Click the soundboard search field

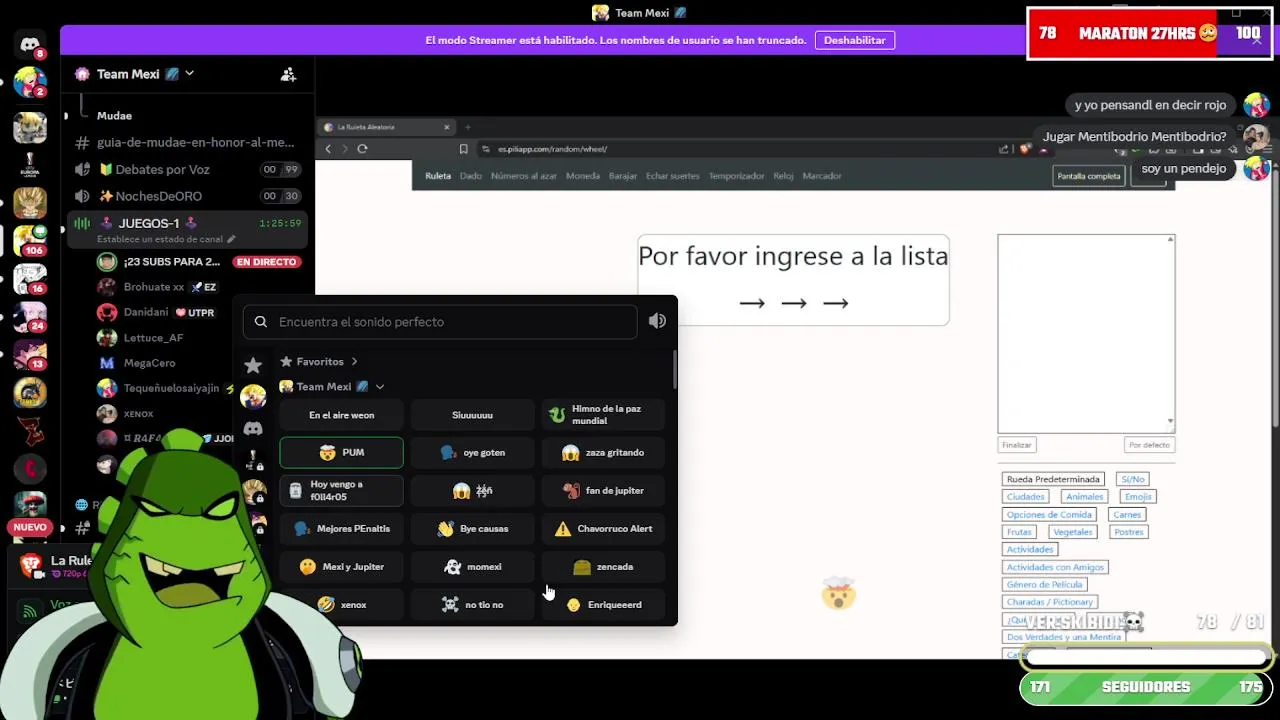coord(440,322)
